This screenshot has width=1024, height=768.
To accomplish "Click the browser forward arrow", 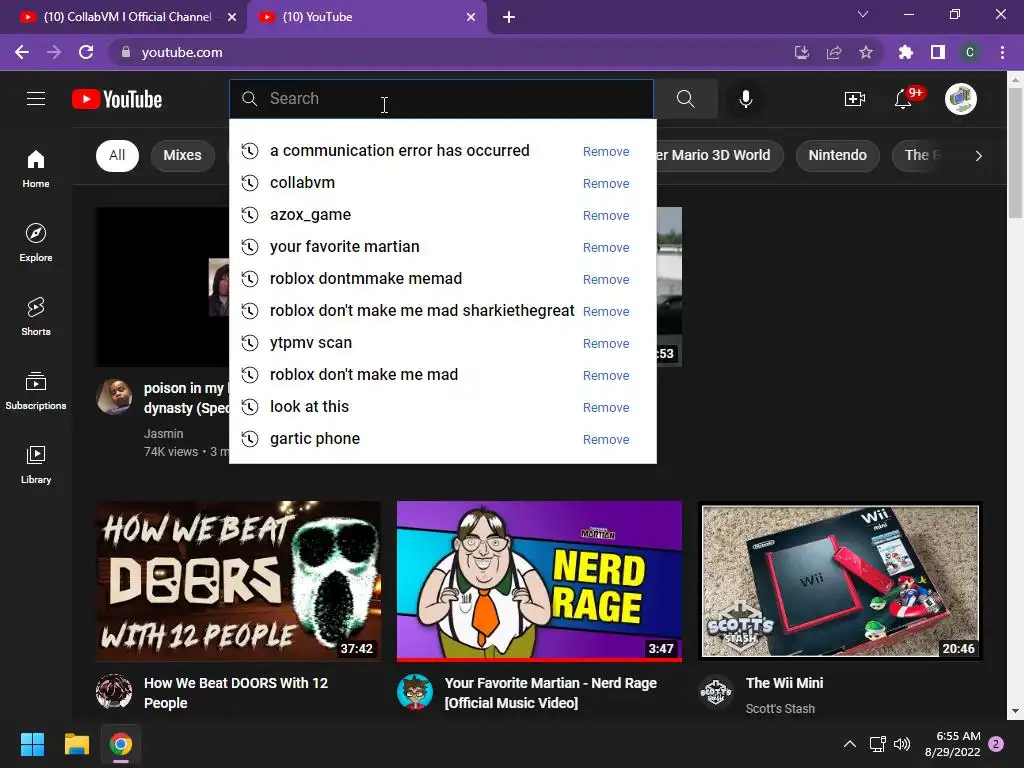I will [54, 52].
